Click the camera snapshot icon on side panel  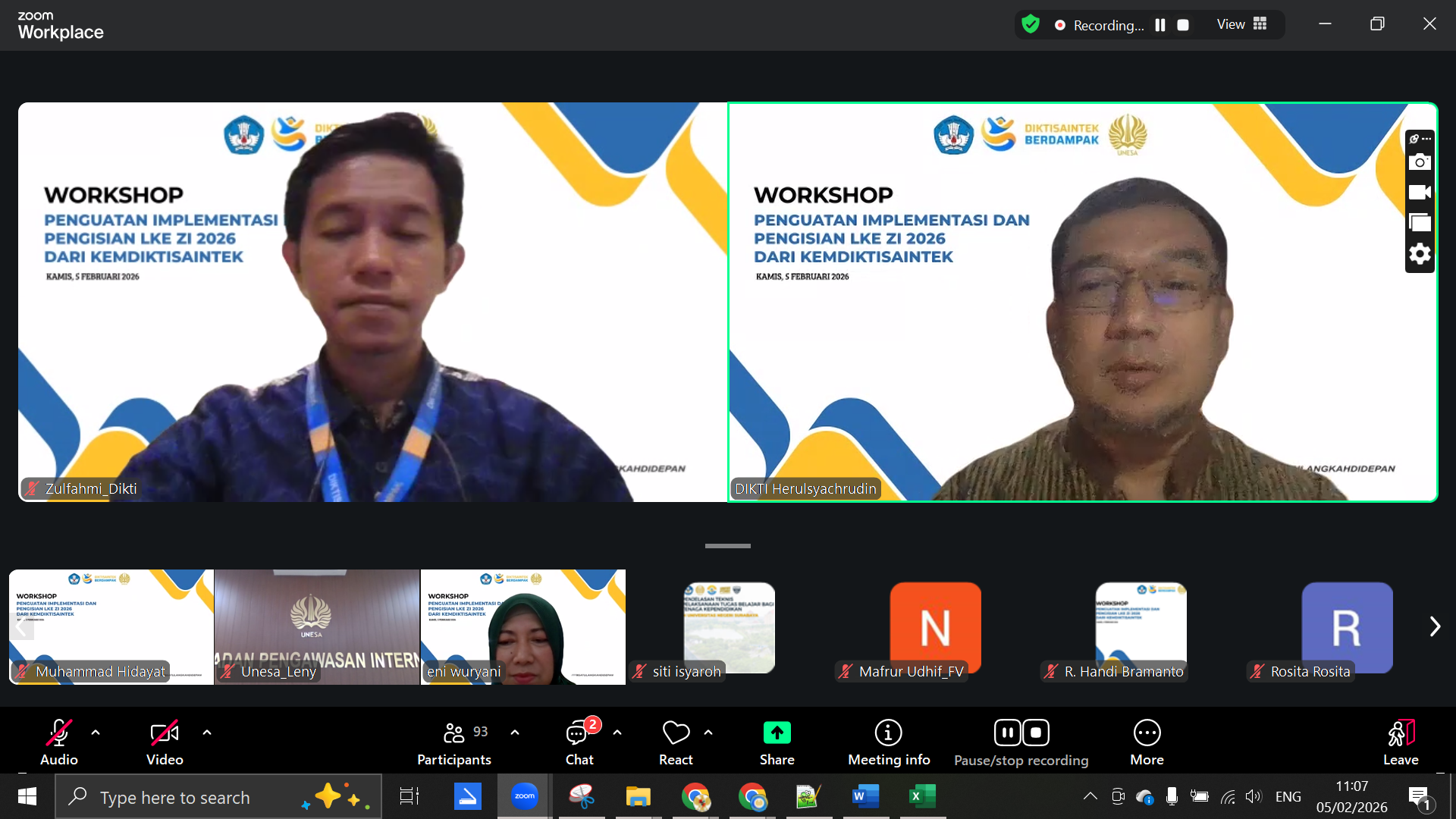coord(1420,162)
